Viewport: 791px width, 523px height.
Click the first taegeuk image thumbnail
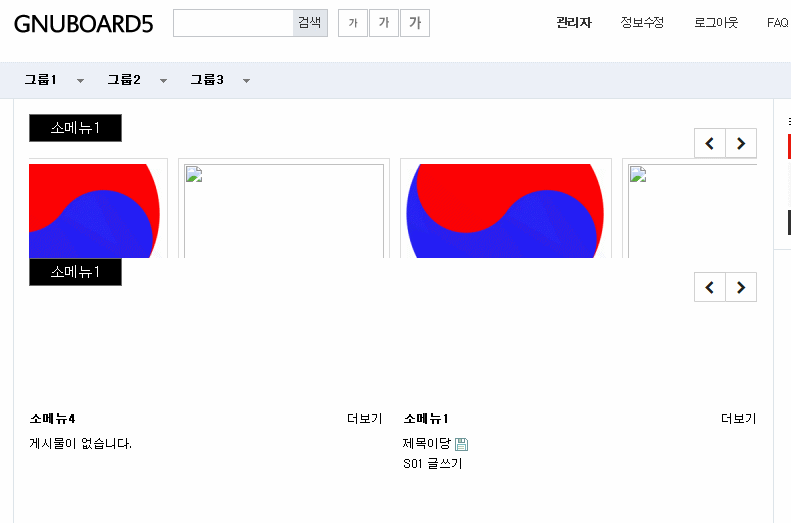95,211
